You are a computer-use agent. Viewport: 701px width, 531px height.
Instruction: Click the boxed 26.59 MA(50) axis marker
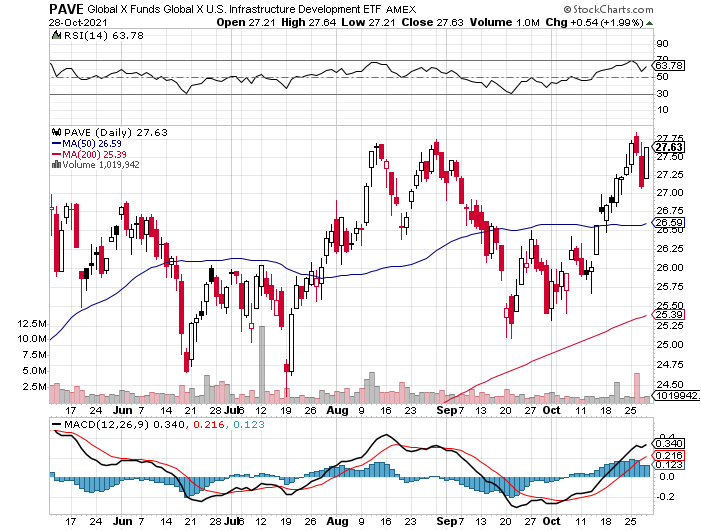668,223
